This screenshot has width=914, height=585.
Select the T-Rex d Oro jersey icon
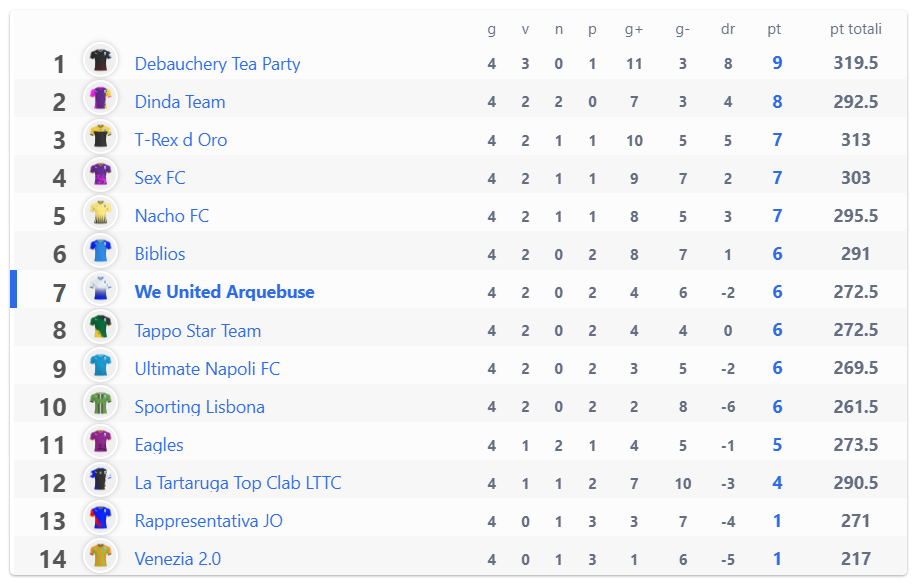tap(100, 136)
